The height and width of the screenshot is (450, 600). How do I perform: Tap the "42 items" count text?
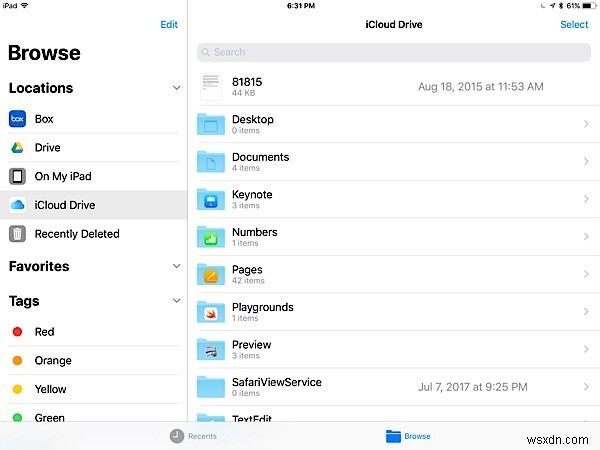point(248,280)
